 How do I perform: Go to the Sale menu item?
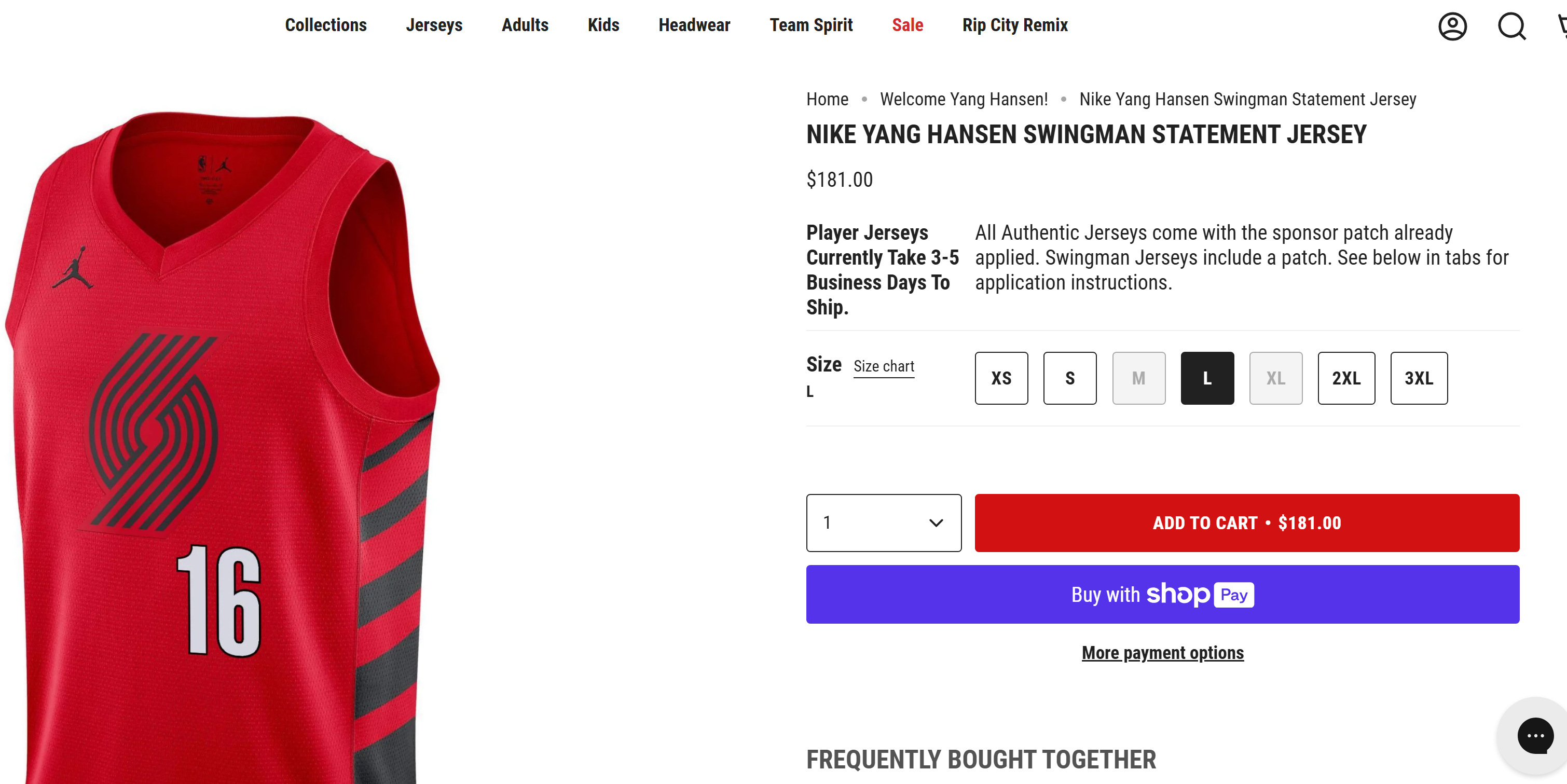point(907,25)
